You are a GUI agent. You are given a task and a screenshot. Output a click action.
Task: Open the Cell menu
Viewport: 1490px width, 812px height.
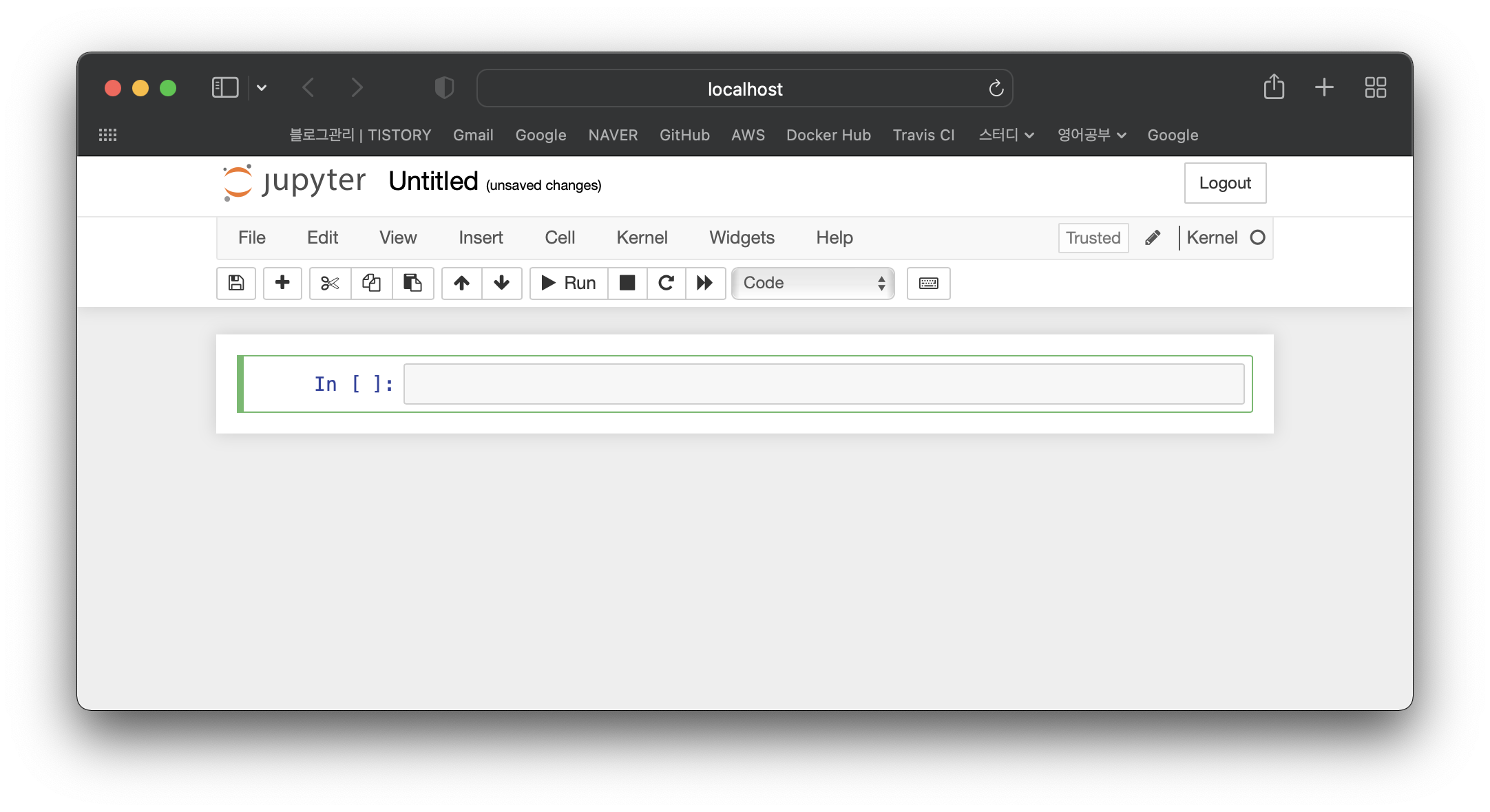(x=559, y=237)
